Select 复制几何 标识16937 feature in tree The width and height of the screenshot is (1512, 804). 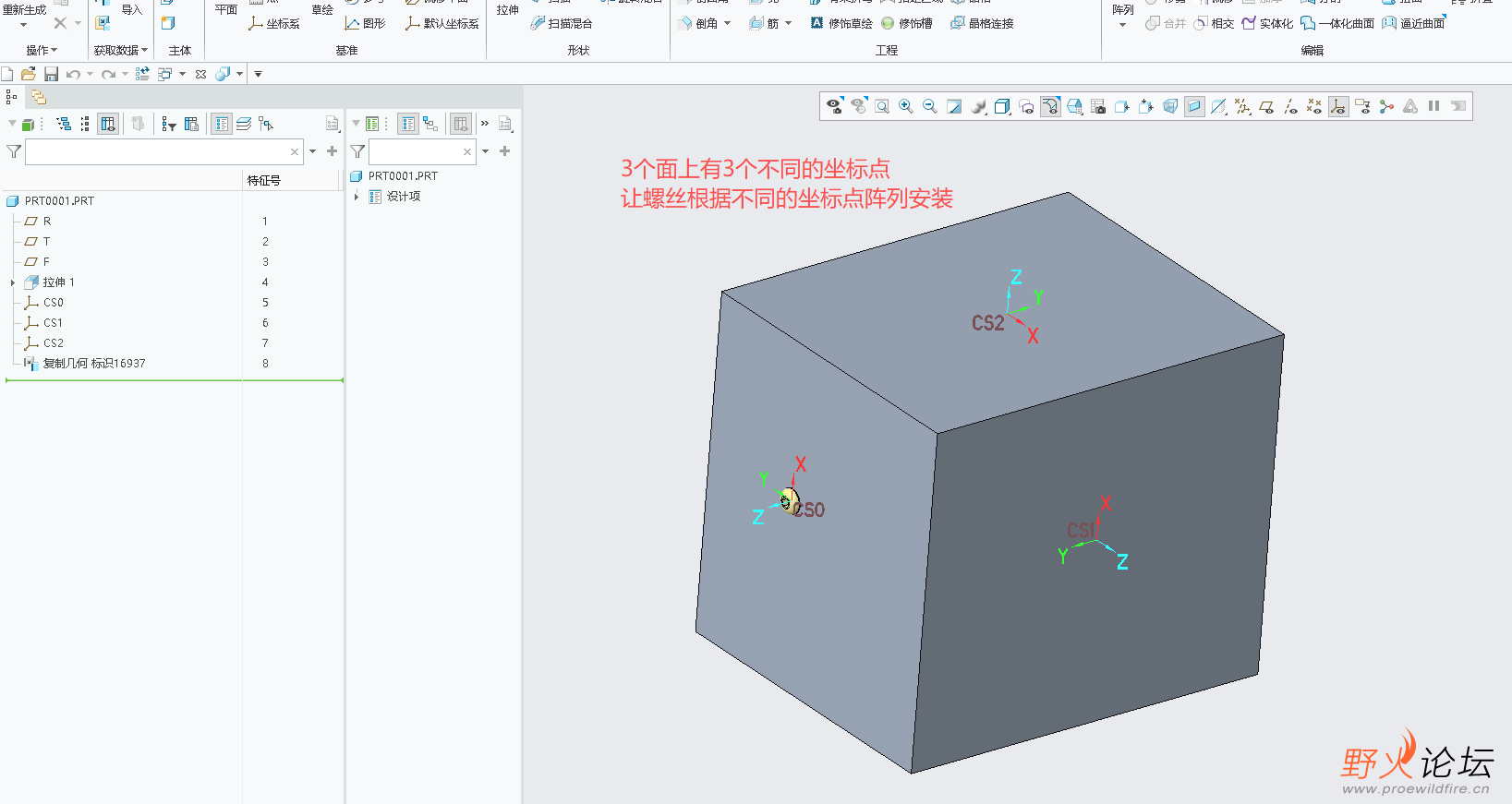tap(93, 364)
